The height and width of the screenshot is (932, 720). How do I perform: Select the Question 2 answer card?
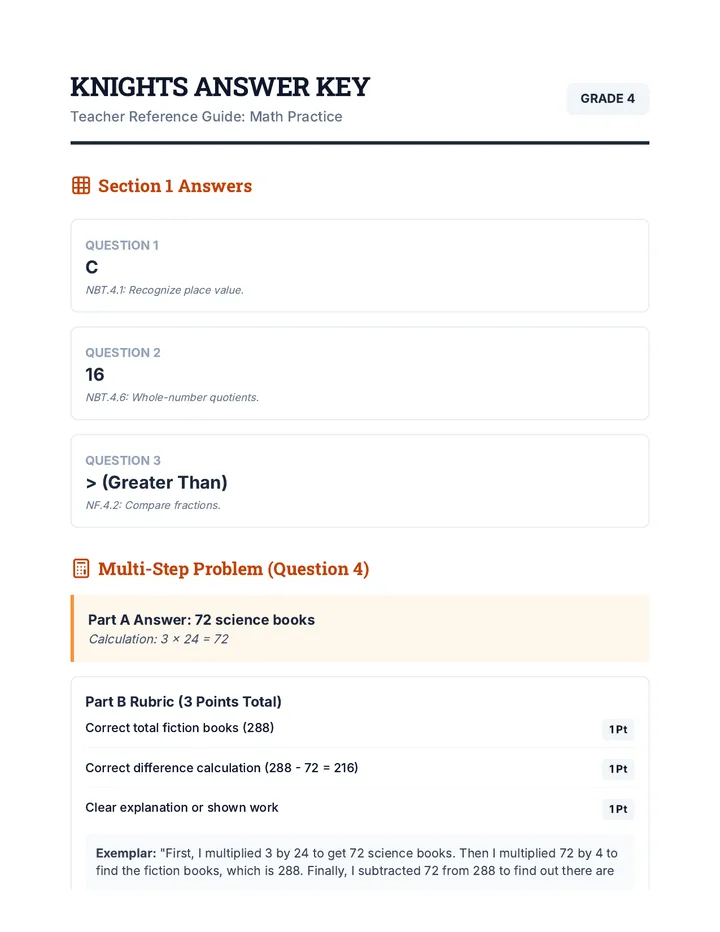tap(360, 373)
